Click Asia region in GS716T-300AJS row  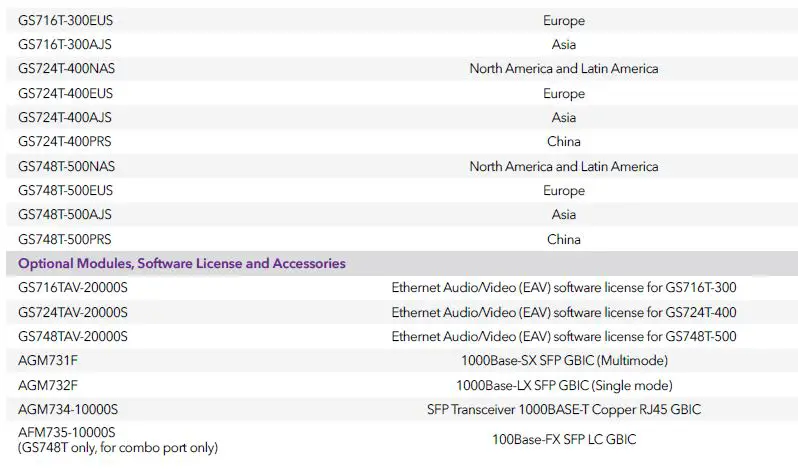(563, 44)
